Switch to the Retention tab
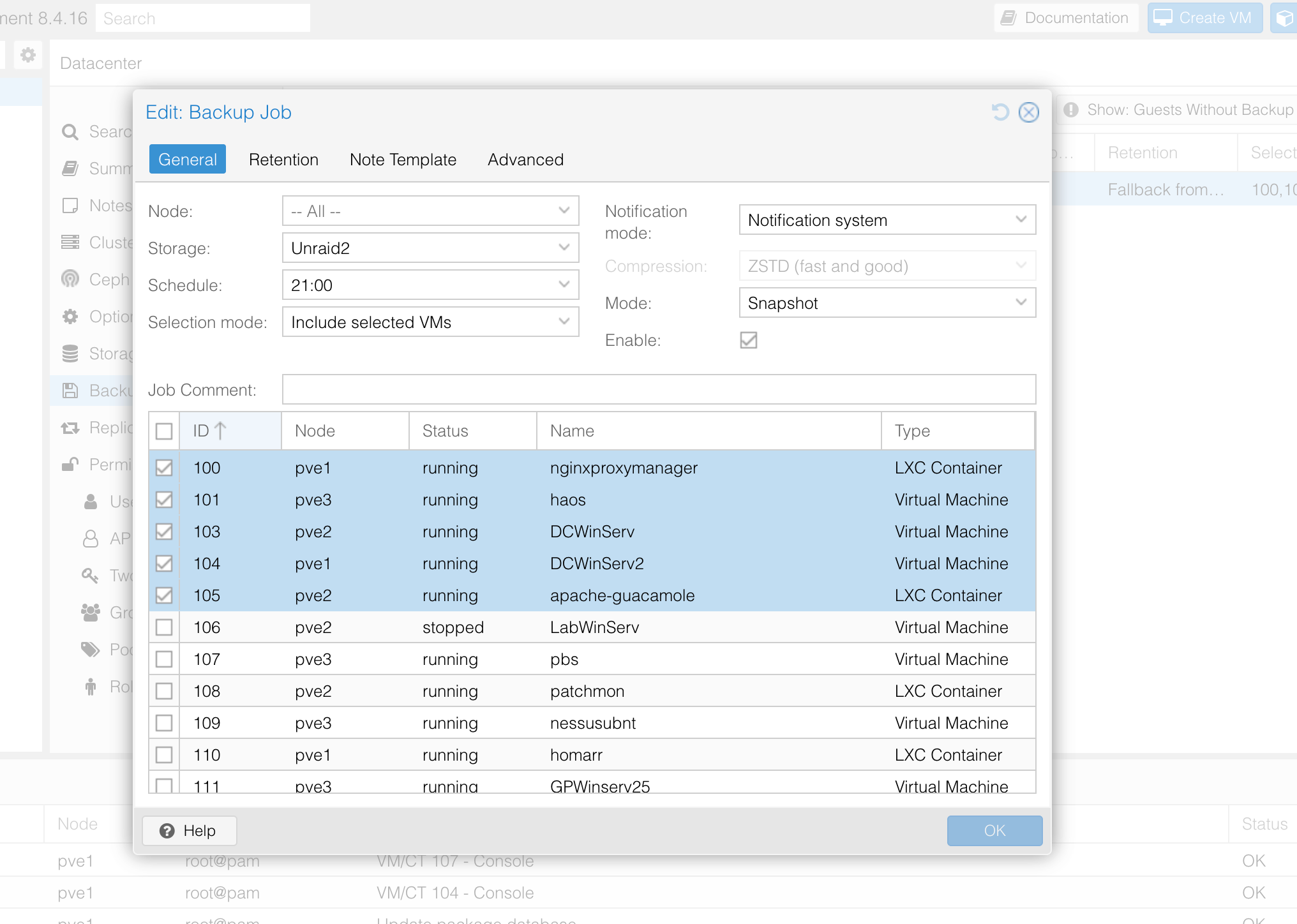Image resolution: width=1297 pixels, height=924 pixels. [x=283, y=160]
